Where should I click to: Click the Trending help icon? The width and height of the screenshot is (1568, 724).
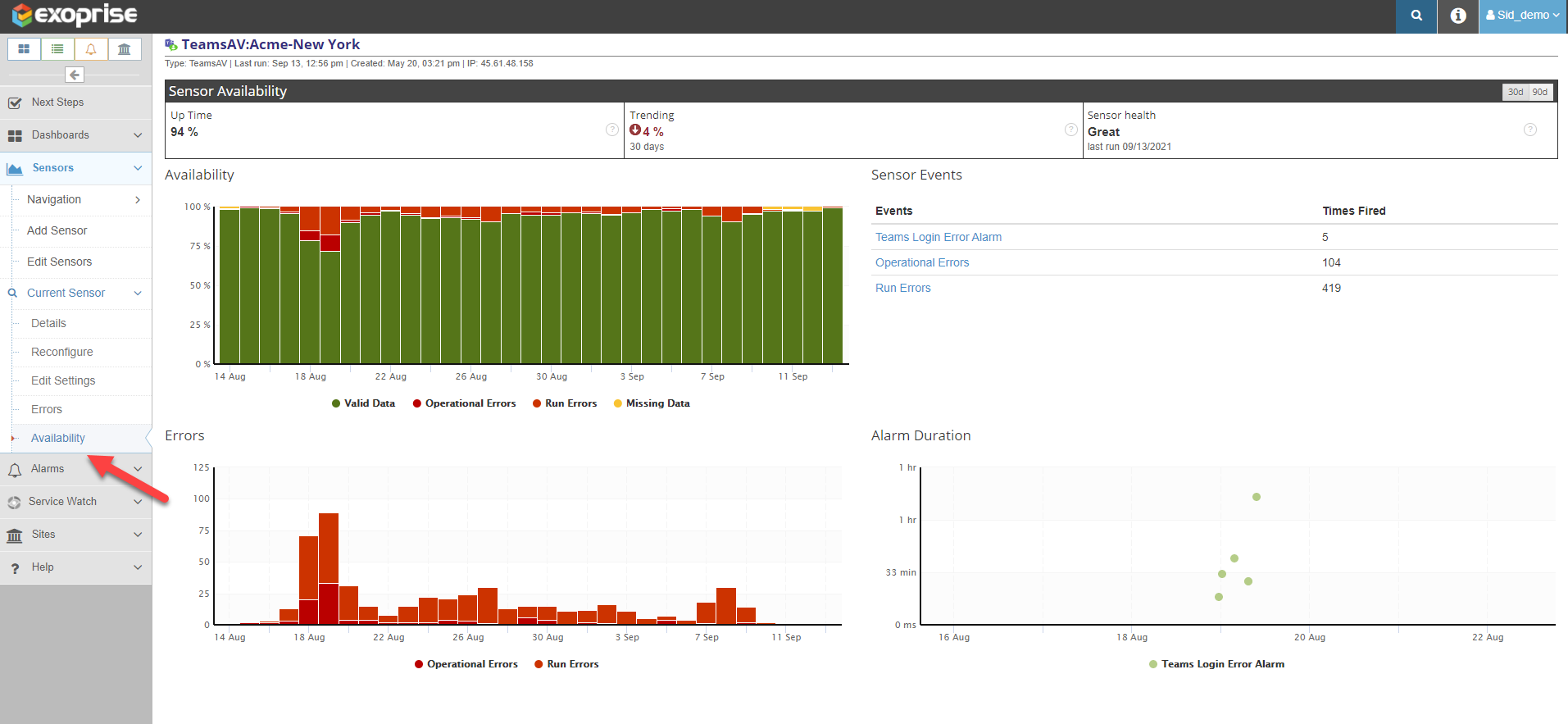click(x=1071, y=130)
